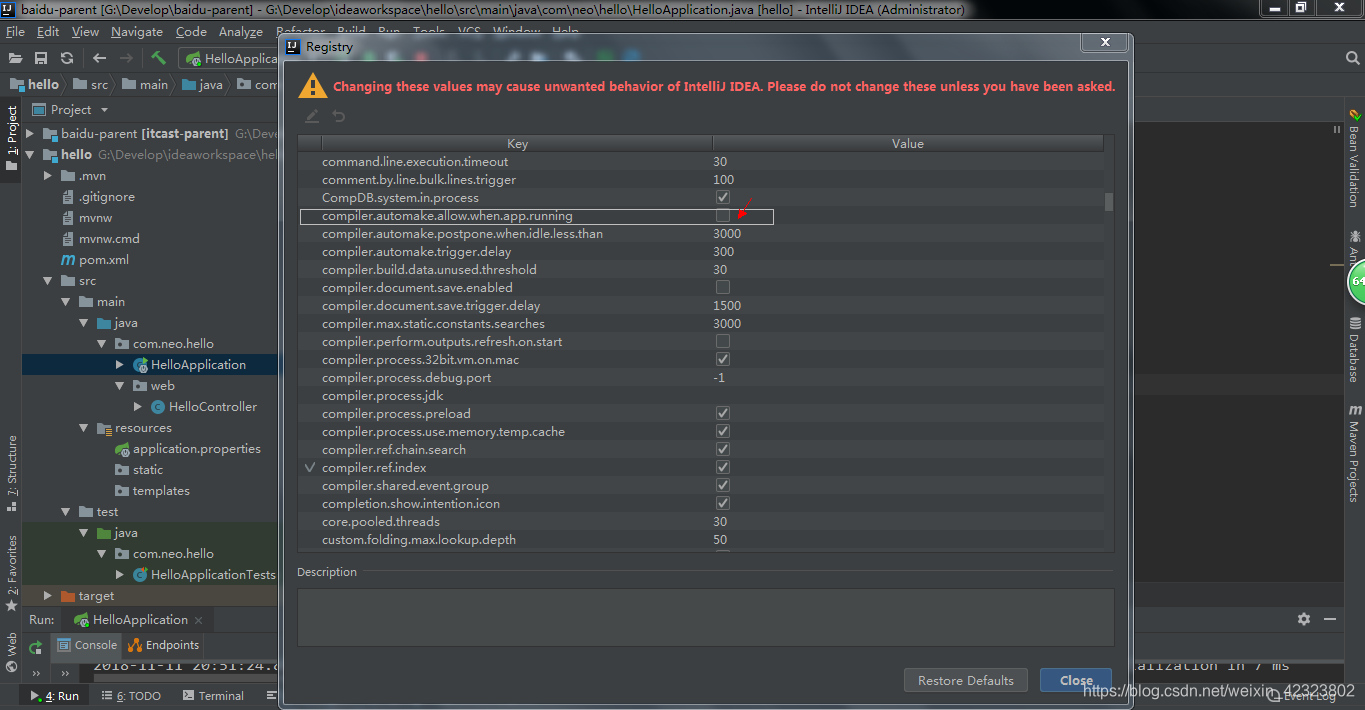
Task: Uncheck compiler.process.32bit.vm.on.mac checkbox
Action: (723, 360)
